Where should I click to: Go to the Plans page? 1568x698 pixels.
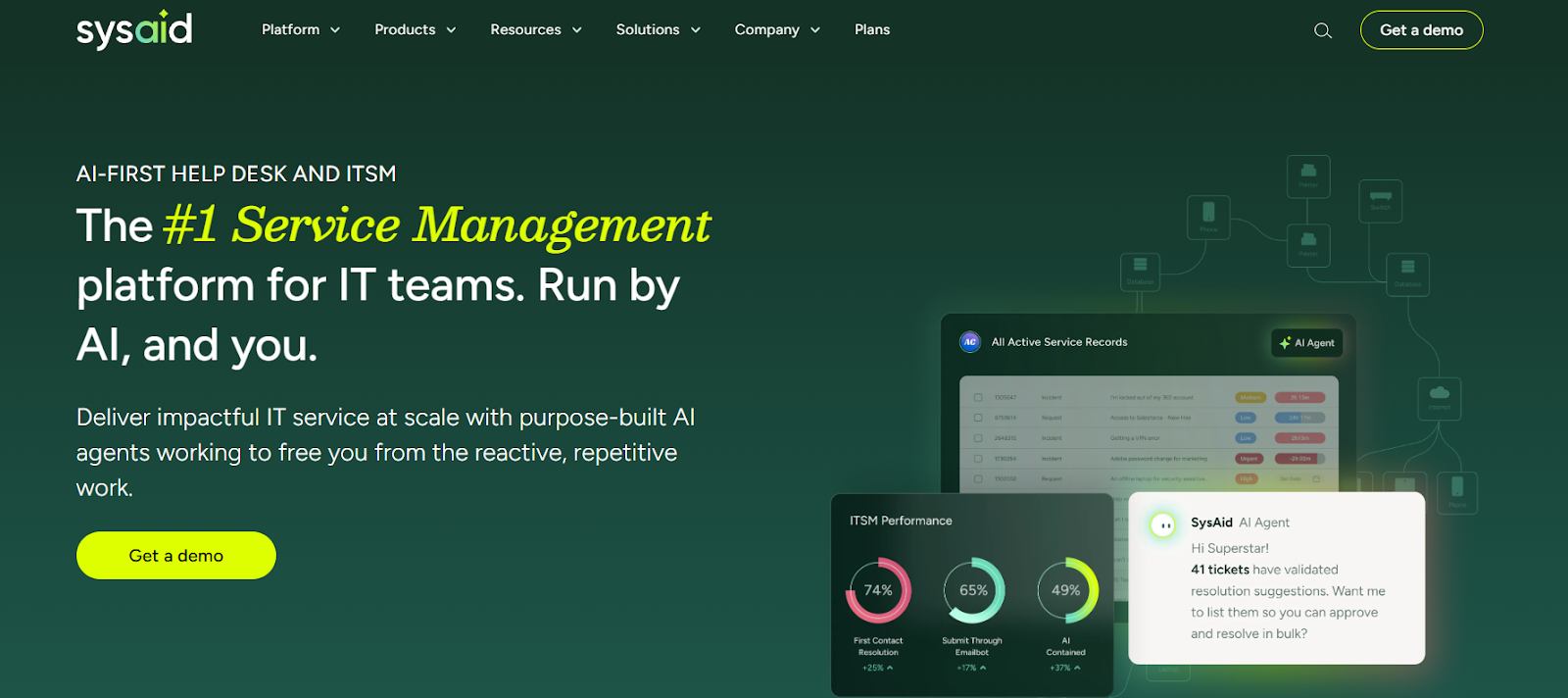pyautogui.click(x=872, y=29)
